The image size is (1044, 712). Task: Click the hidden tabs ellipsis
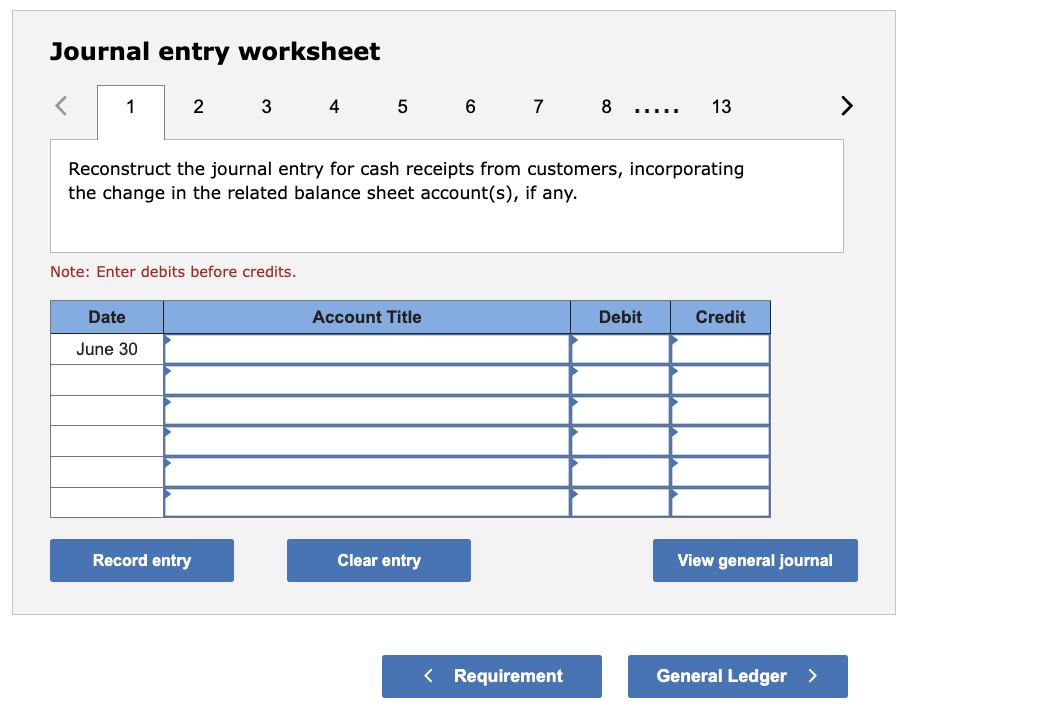[x=656, y=110]
